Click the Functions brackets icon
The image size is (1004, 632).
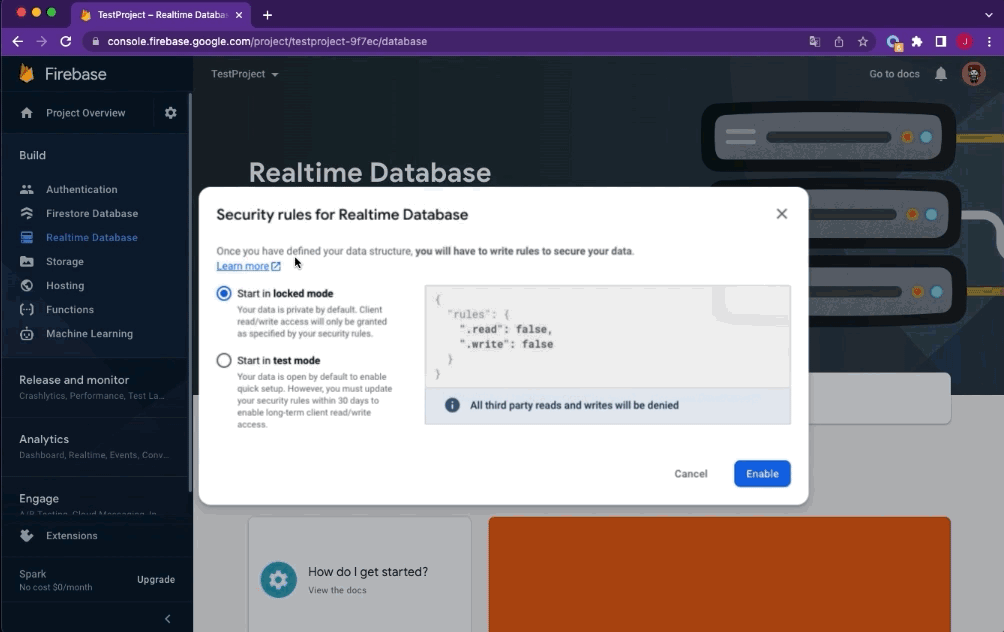coord(26,309)
